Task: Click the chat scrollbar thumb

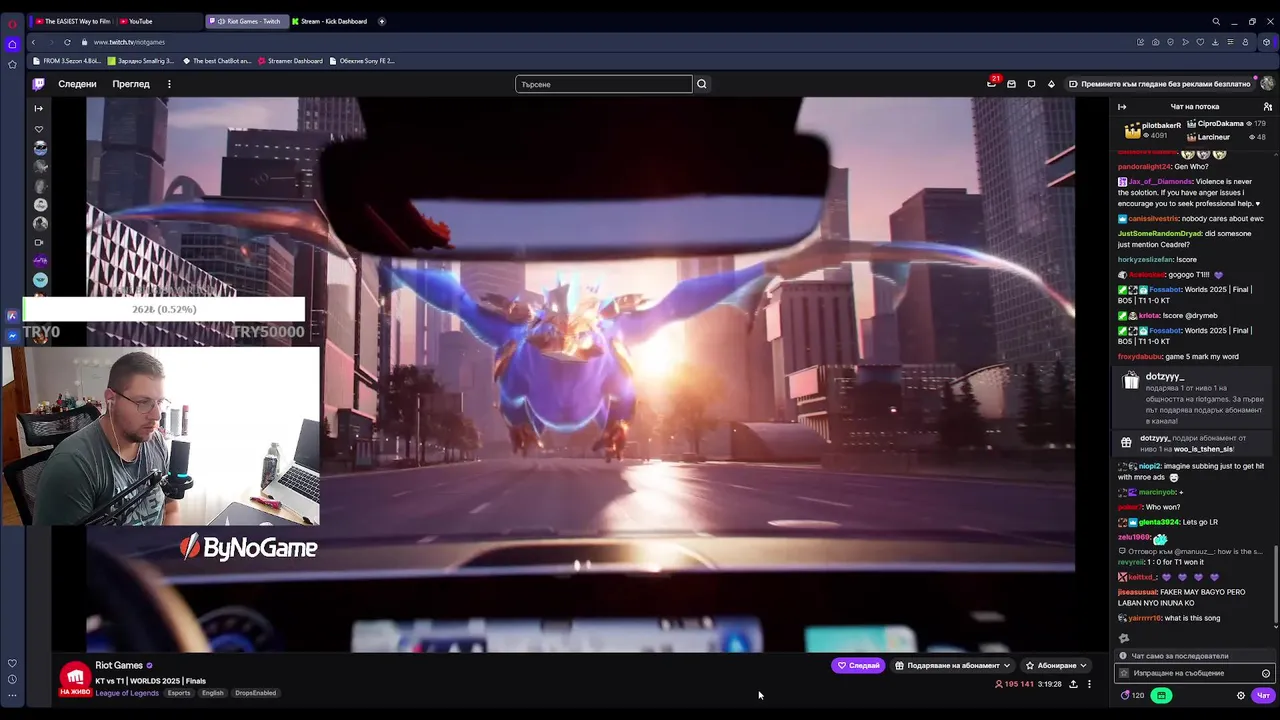Action: 1275,585
